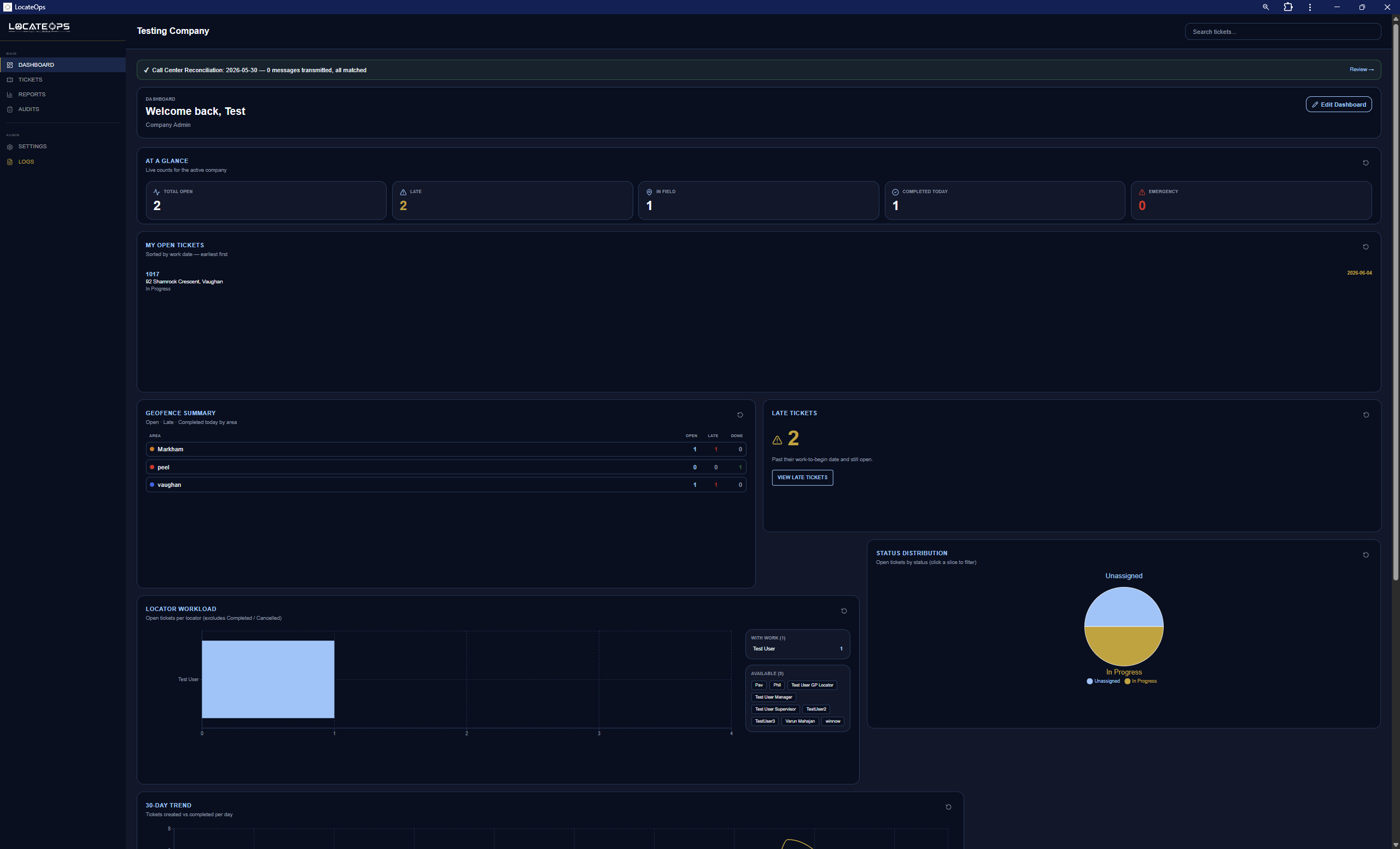Select the Pav available locator chip
This screenshot has height=849, width=1400.
pos(759,685)
